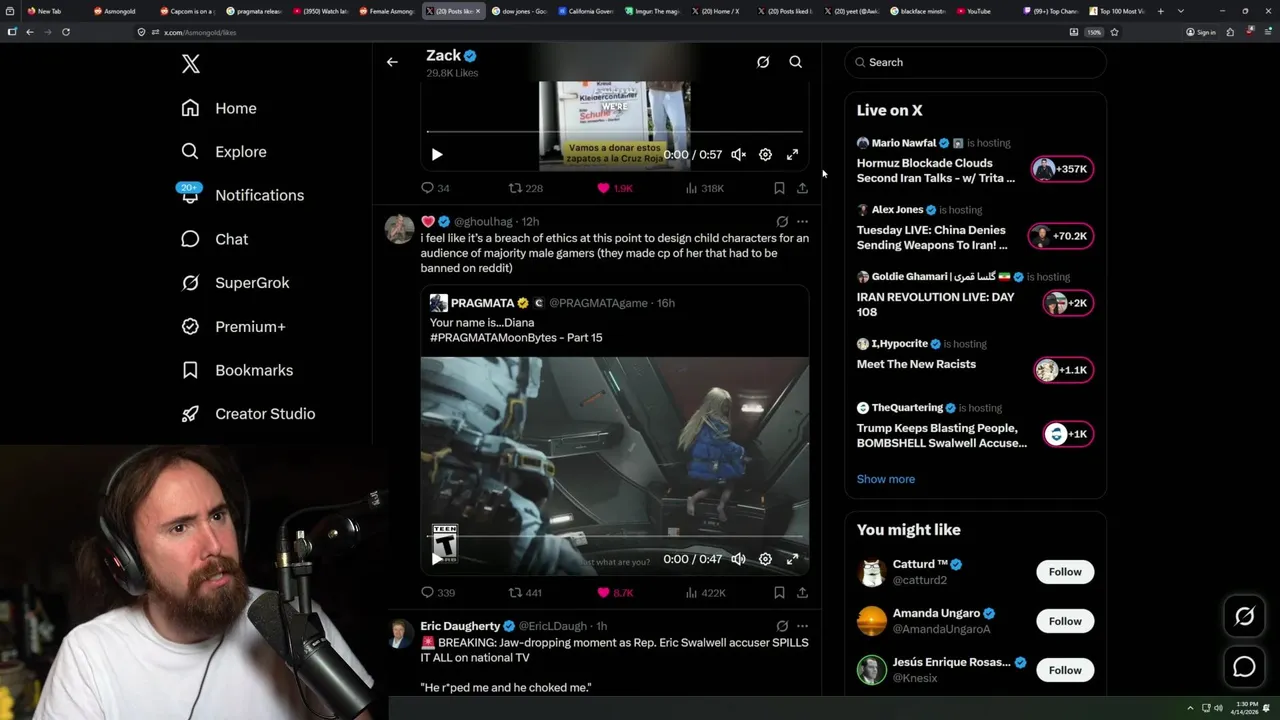This screenshot has height=720, width=1280.
Task: Open view stats showing 318K
Action: click(704, 188)
